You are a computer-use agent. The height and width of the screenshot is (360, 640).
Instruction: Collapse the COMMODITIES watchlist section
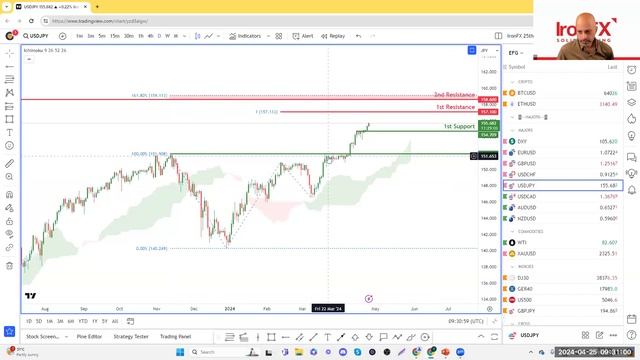(513, 231)
